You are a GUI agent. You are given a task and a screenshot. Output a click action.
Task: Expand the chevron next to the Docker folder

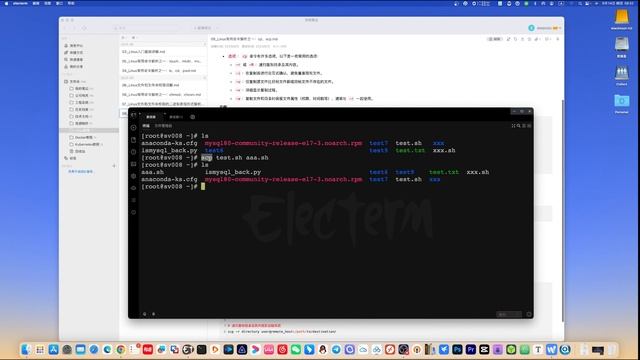pyautogui.click(x=95, y=137)
